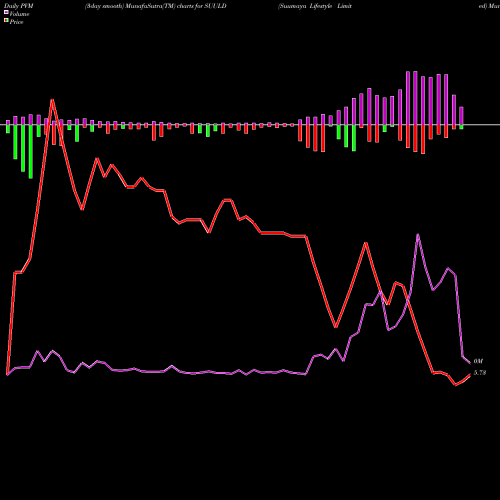Click the 'Daily PVM' title text
The height and width of the screenshot is (500, 500).
(19, 6)
